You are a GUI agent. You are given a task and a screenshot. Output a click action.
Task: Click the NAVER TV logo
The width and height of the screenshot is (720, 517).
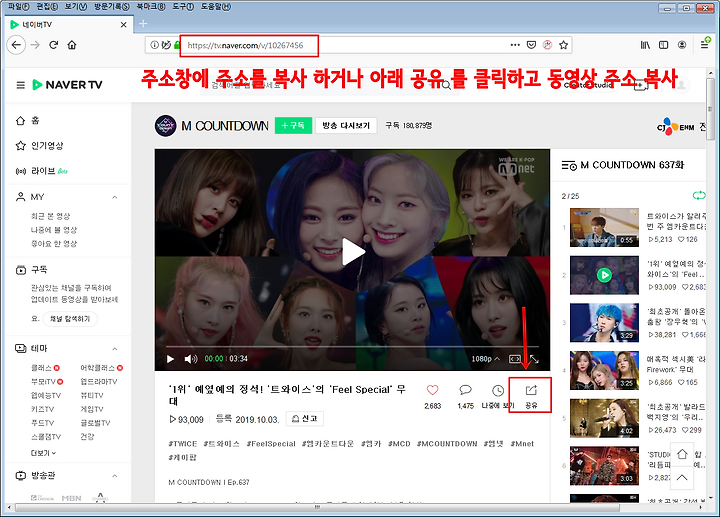(x=67, y=85)
